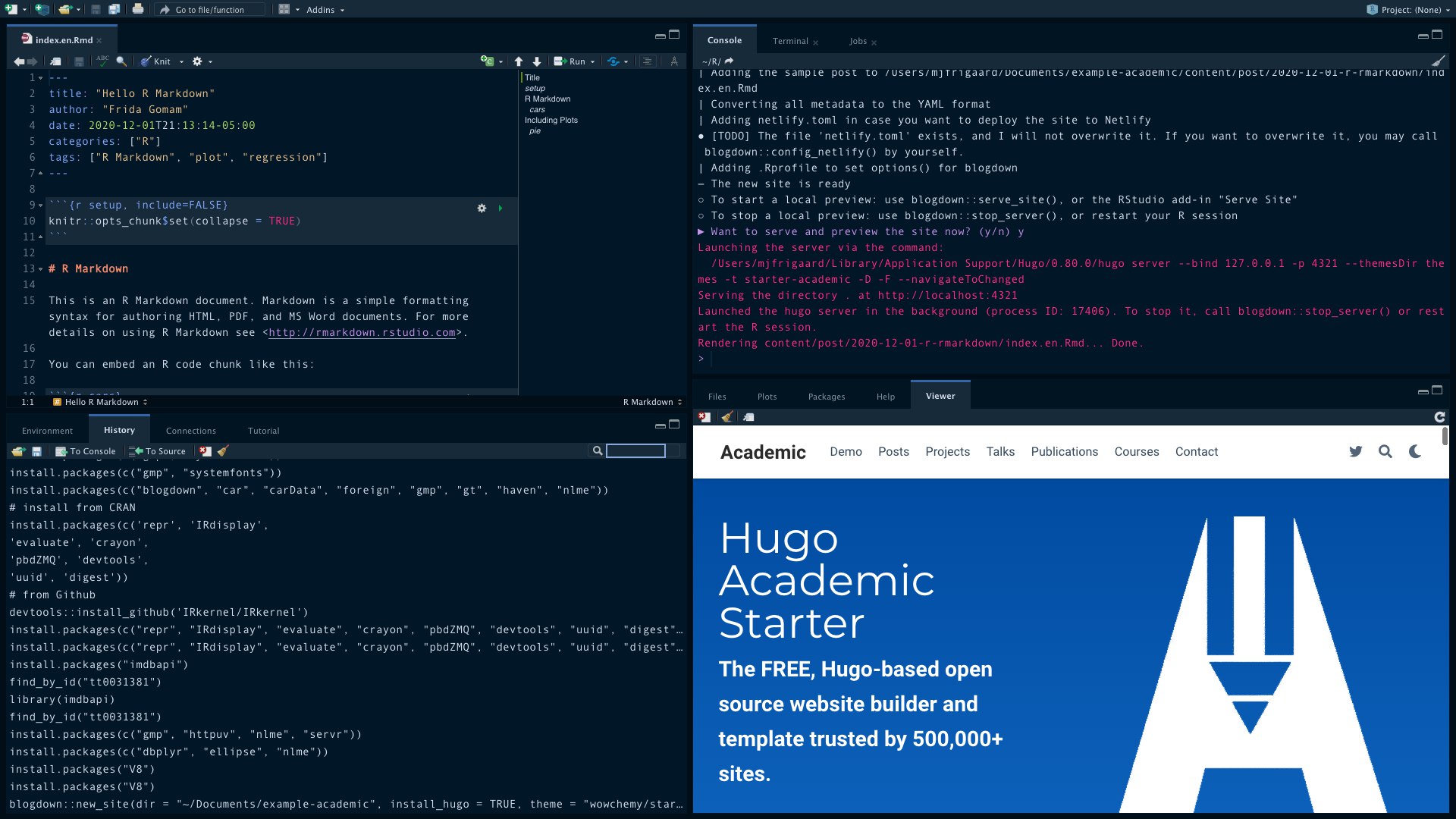Image resolution: width=1456 pixels, height=819 pixels.
Task: Remove selected history entries
Action: pyautogui.click(x=206, y=451)
